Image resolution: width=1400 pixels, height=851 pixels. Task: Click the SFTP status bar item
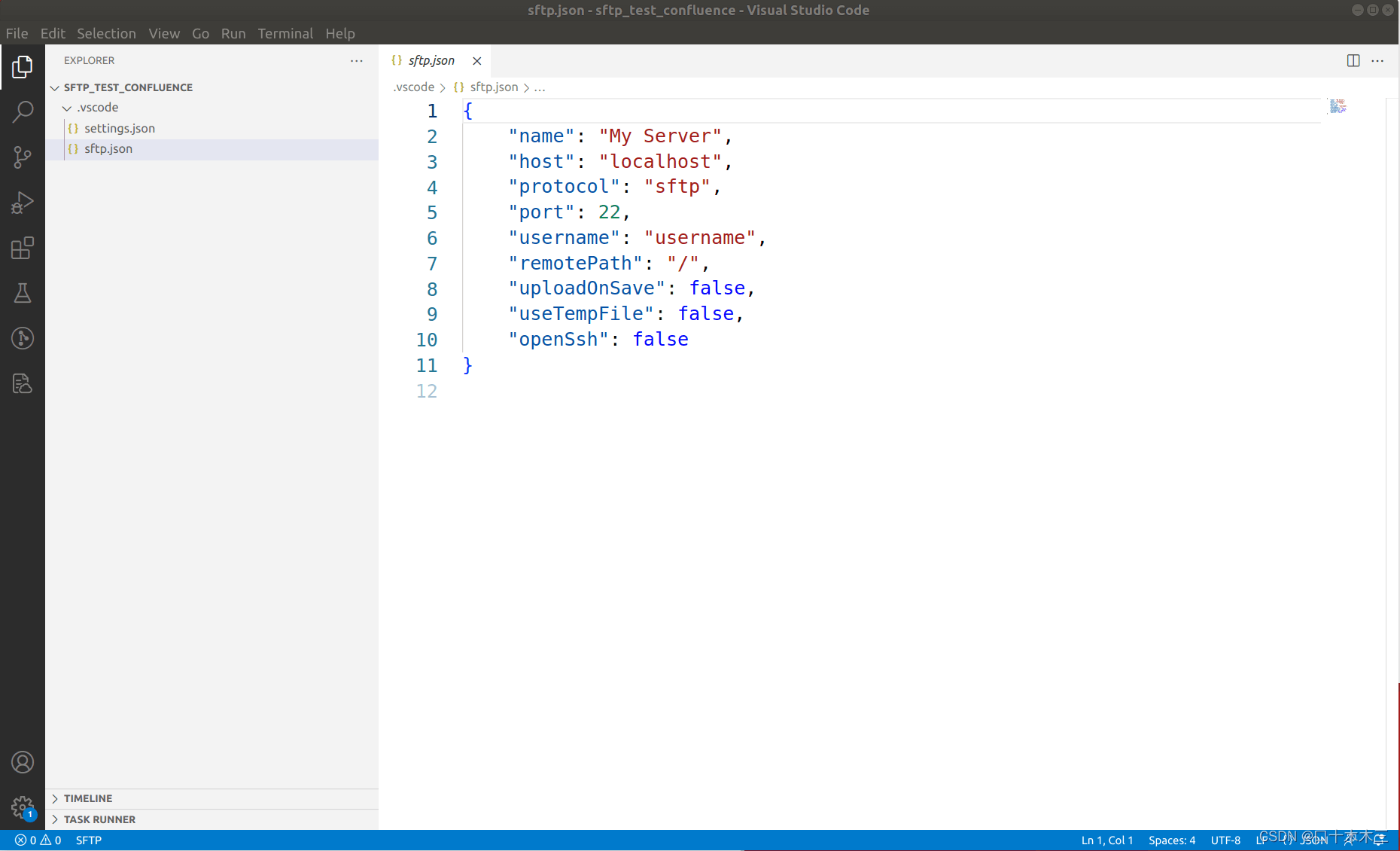(89, 840)
